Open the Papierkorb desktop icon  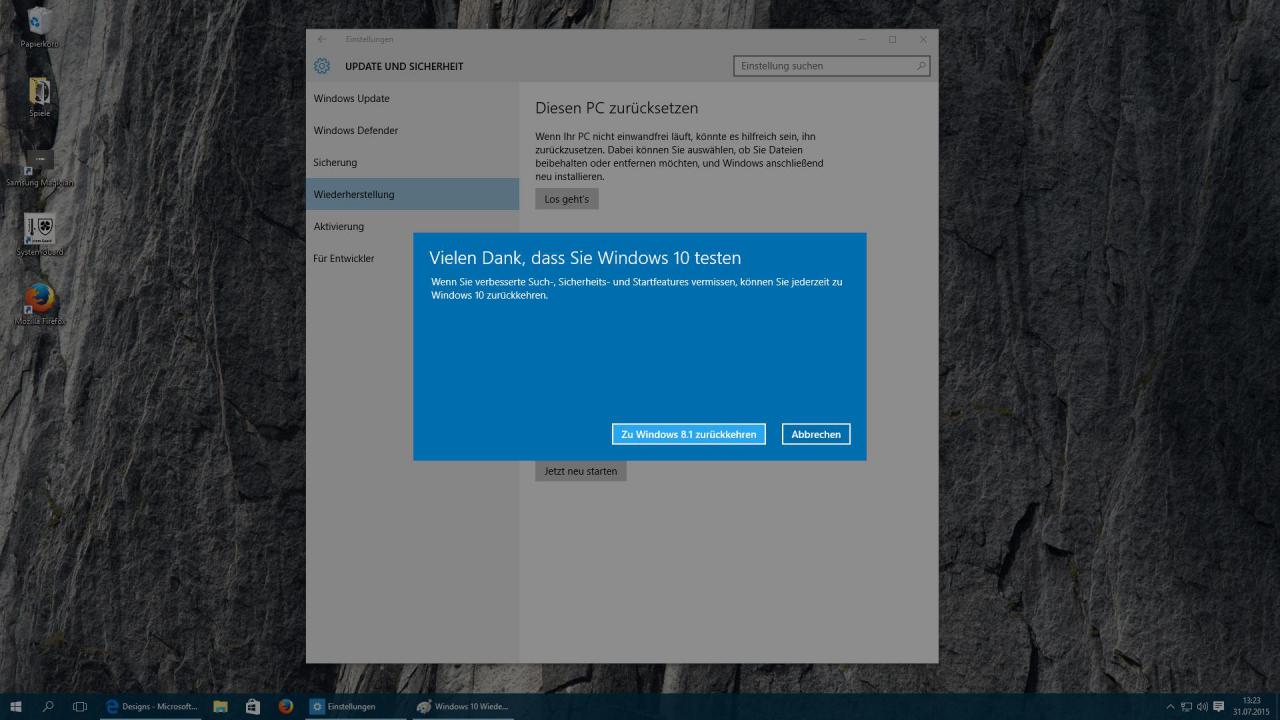(40, 28)
